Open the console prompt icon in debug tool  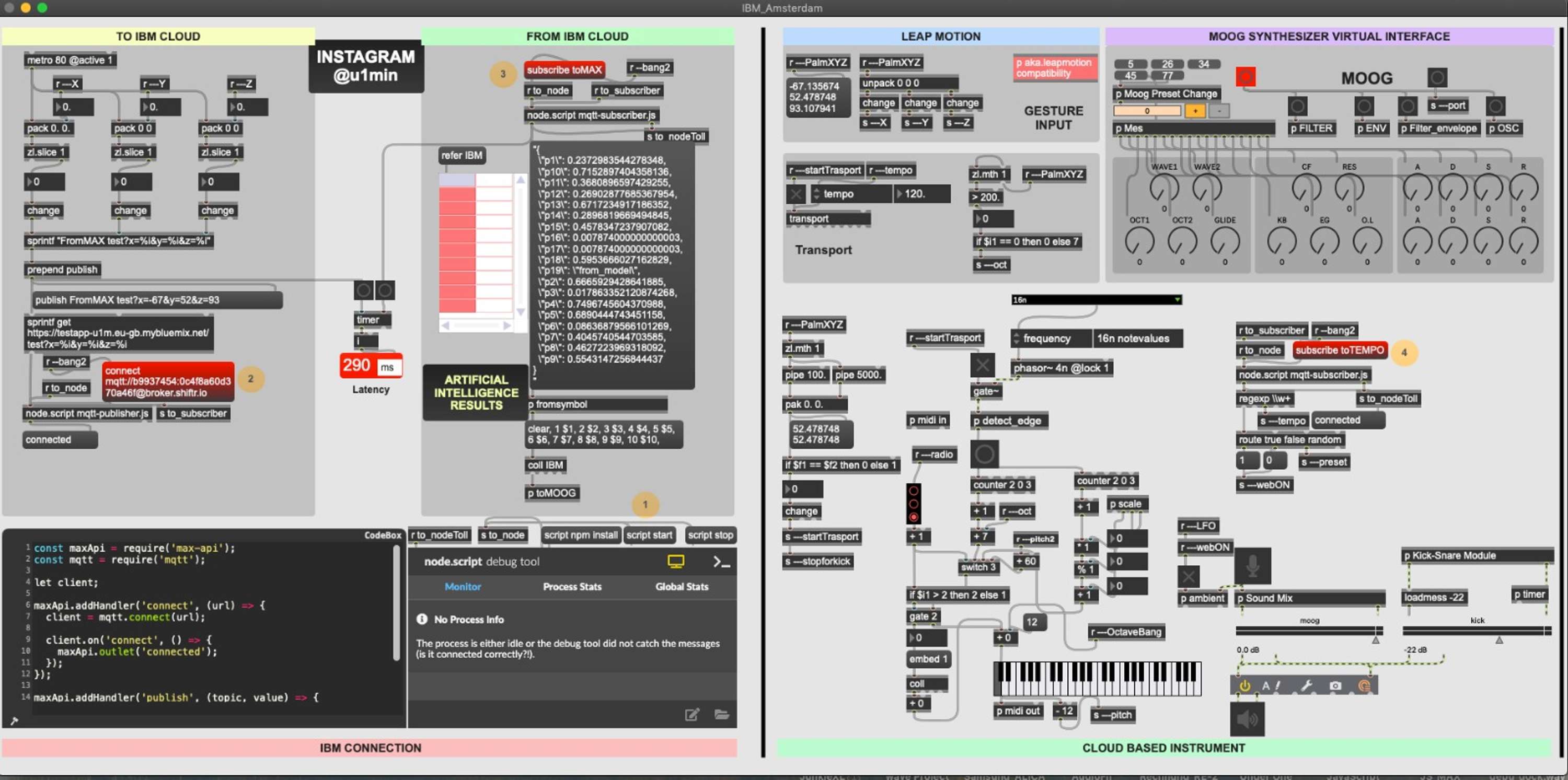tap(721, 562)
